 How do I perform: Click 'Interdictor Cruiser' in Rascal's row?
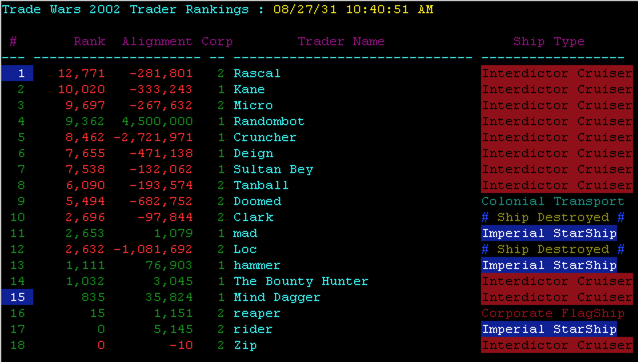557,73
